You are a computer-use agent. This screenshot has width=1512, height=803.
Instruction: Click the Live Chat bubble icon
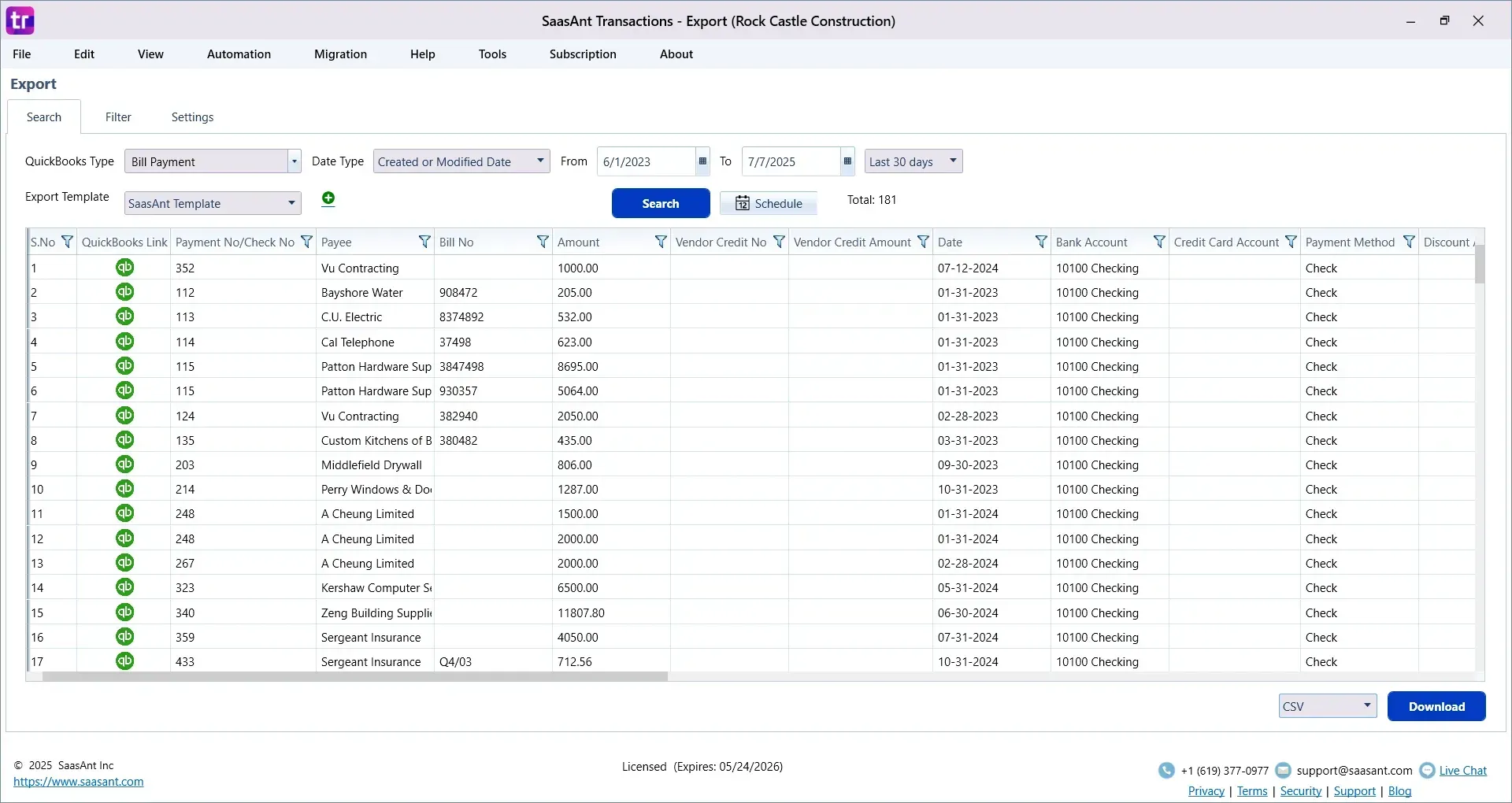coord(1427,771)
